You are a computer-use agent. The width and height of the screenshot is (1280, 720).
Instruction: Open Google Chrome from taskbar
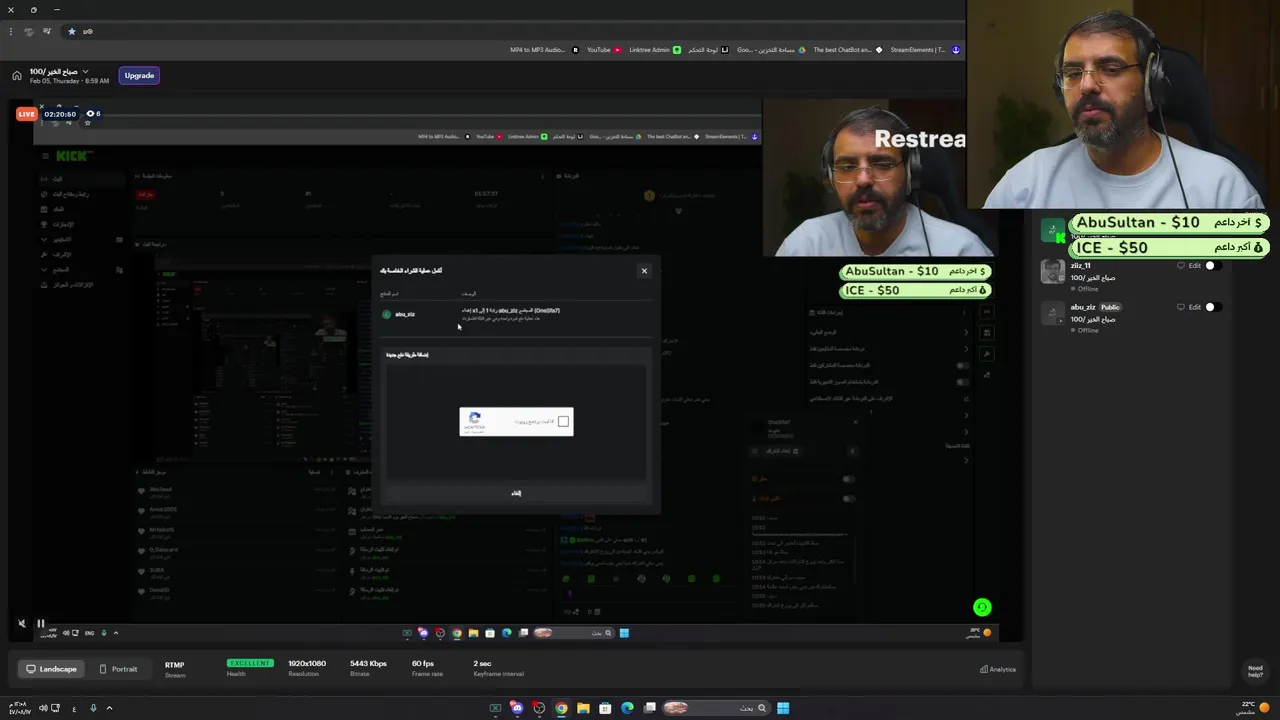(x=561, y=708)
